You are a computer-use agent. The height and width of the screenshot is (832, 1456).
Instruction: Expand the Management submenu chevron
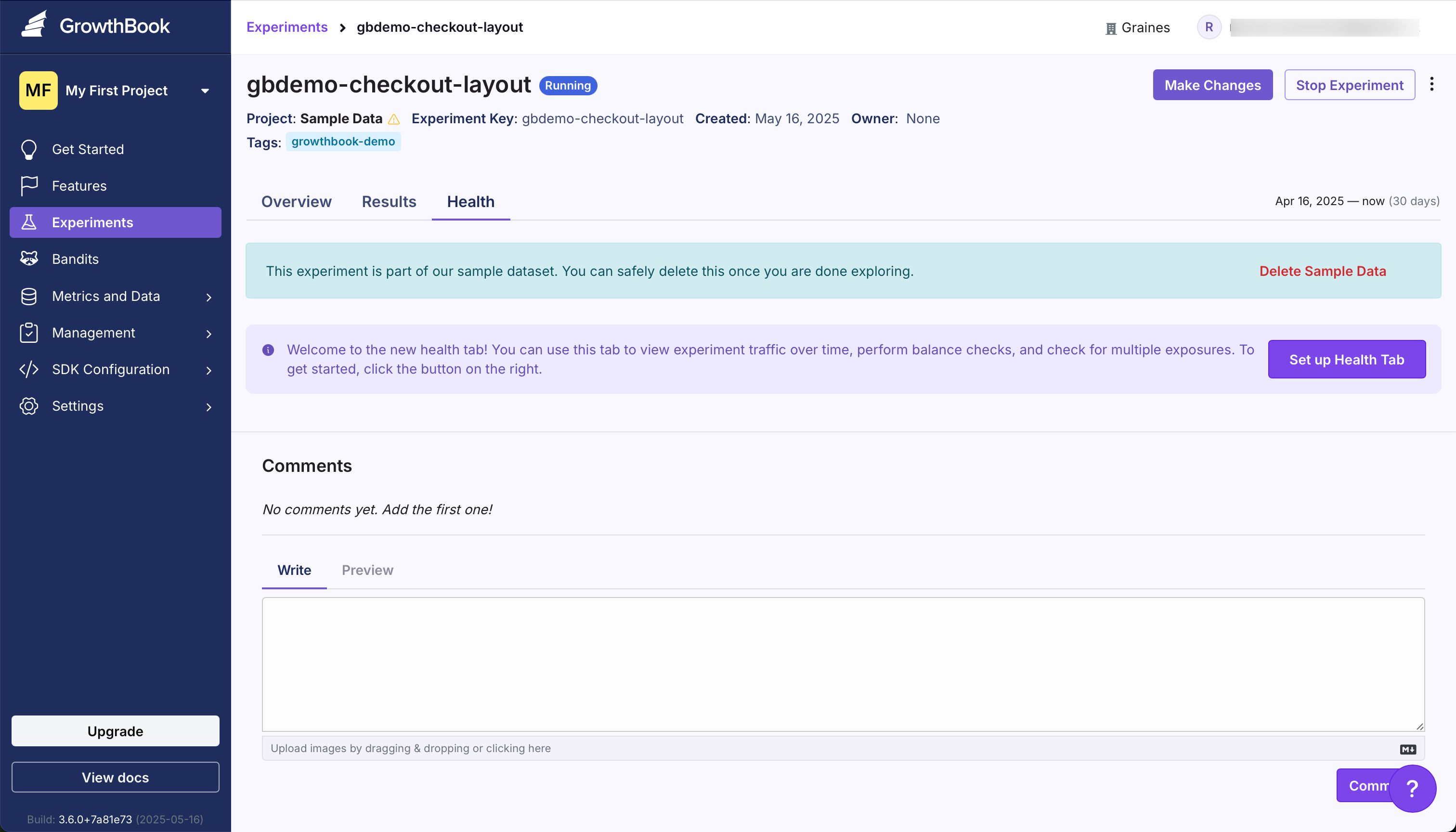pyautogui.click(x=208, y=334)
